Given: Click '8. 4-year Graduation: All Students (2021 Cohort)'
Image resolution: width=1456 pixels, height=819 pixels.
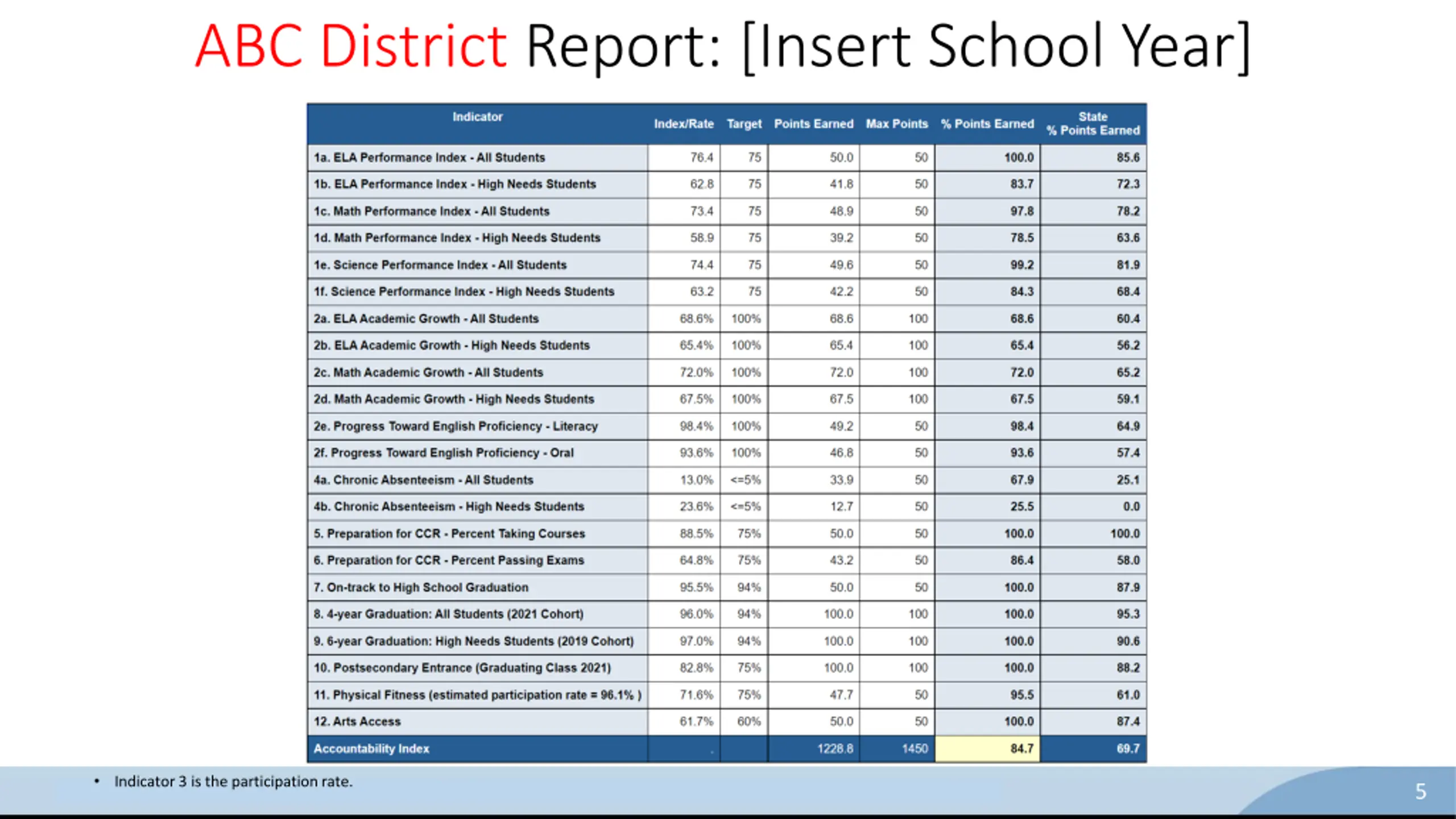Looking at the screenshot, I should (449, 614).
